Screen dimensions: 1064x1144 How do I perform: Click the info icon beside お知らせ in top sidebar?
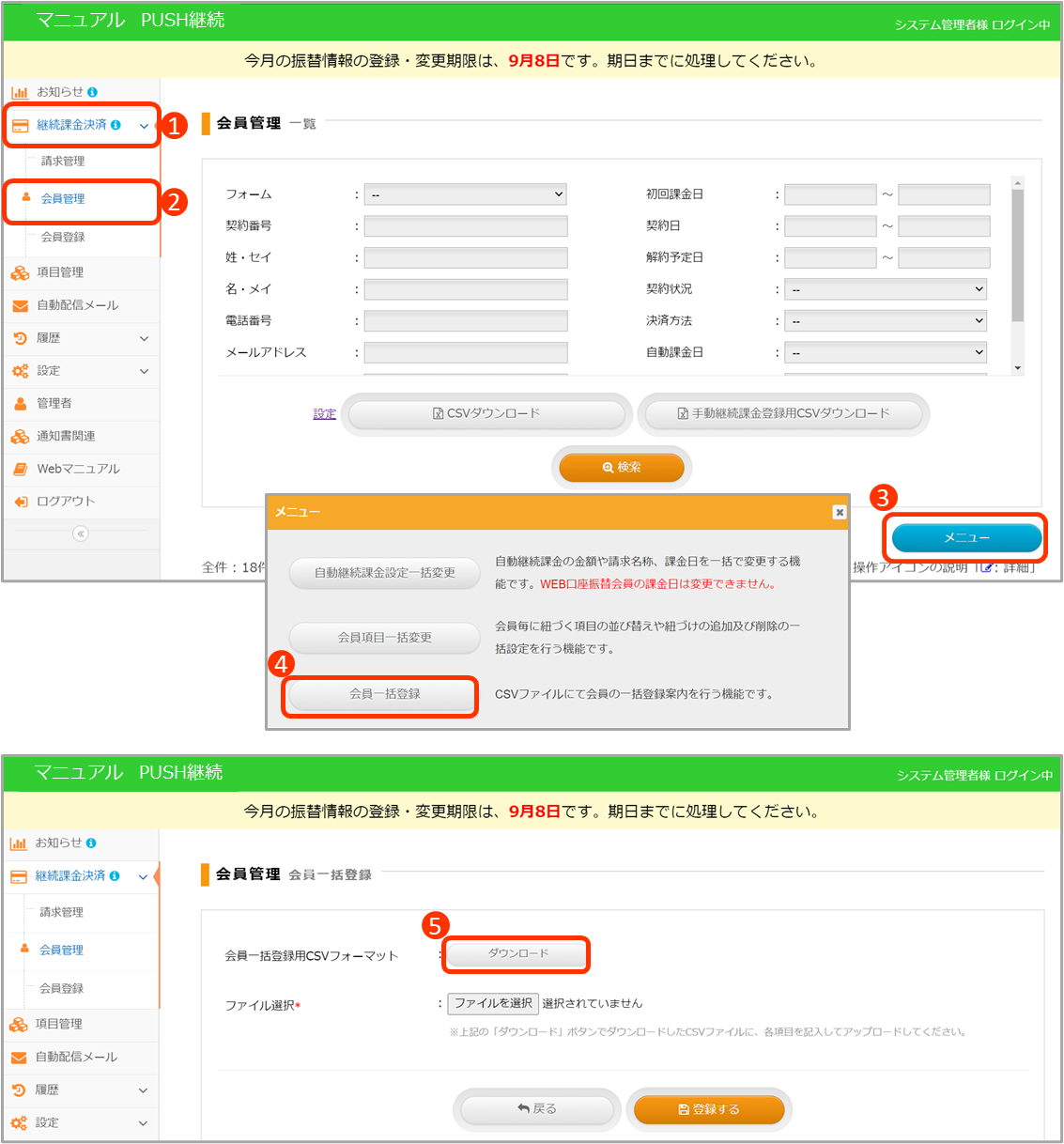tap(92, 92)
